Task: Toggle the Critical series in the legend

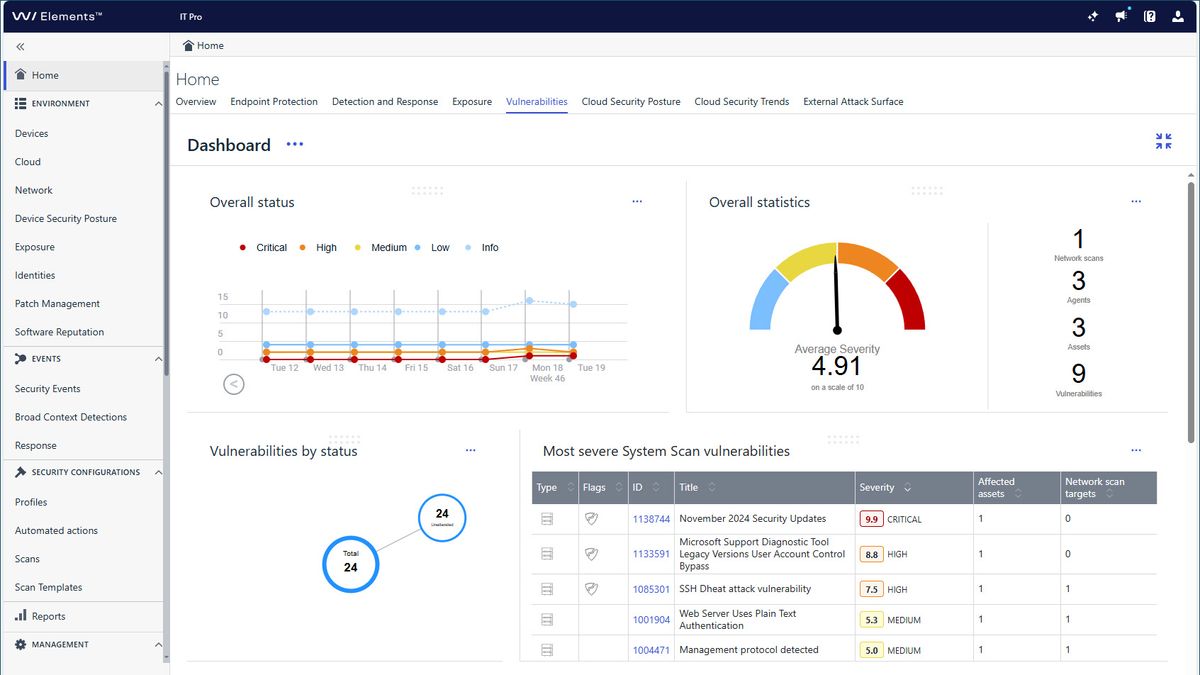Action: point(263,247)
